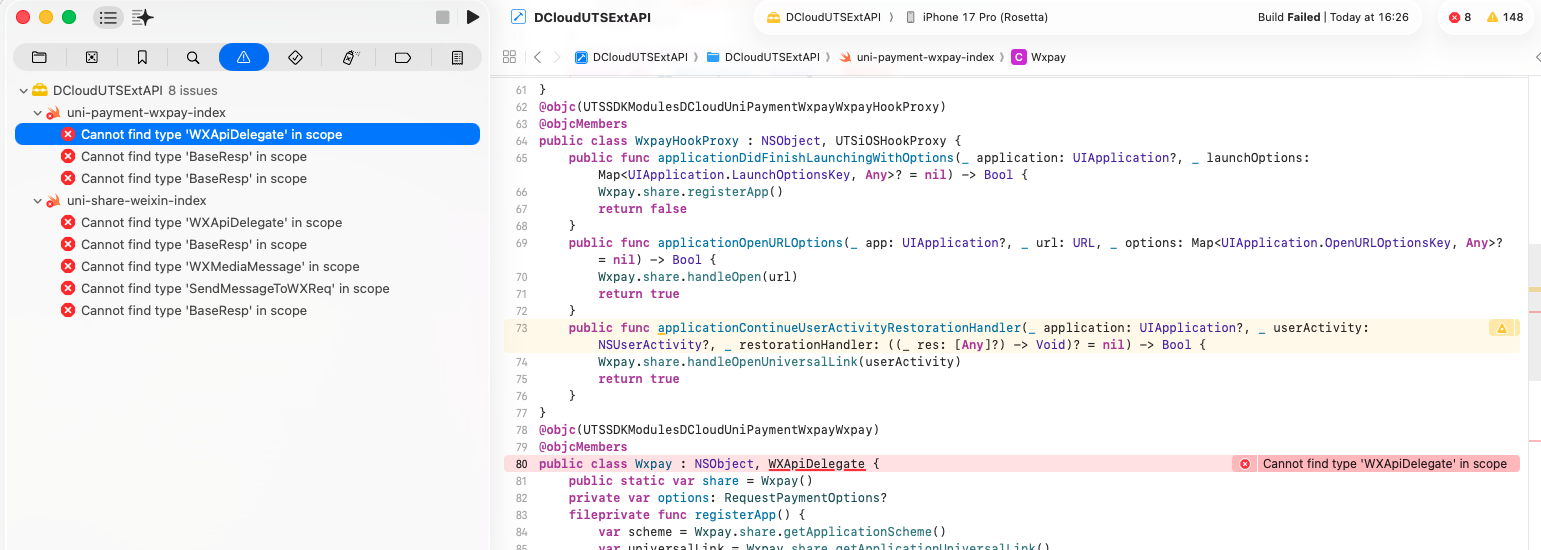Click the uni-payment-wxpay-index file breadcrumb
The height and width of the screenshot is (550, 1541).
[916, 57]
